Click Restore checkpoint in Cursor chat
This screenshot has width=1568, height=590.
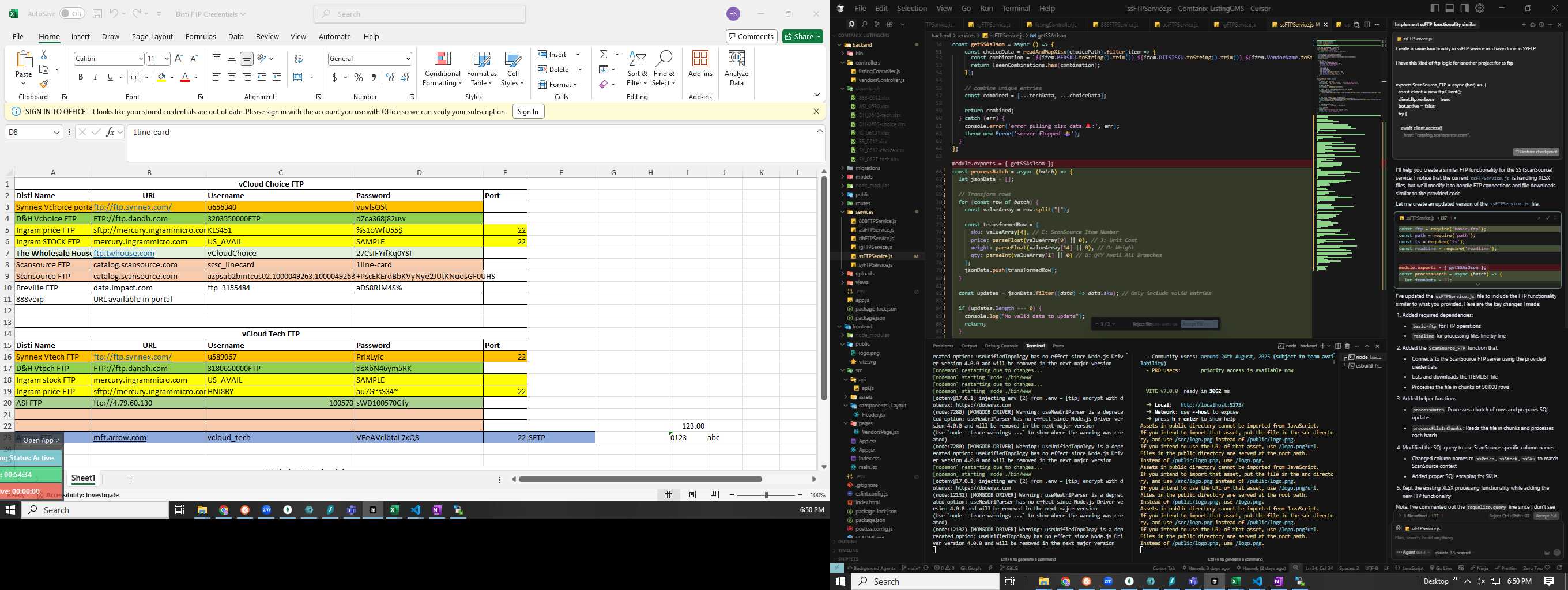click(x=1535, y=152)
